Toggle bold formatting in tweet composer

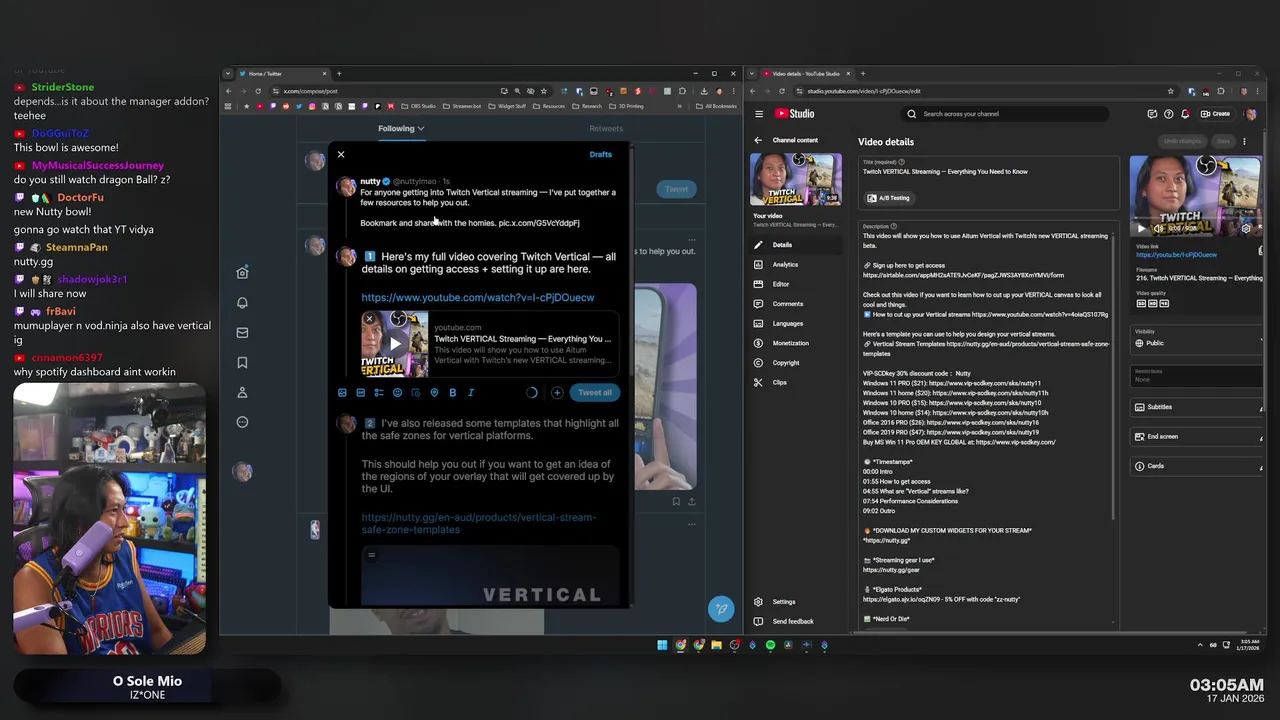pos(452,393)
